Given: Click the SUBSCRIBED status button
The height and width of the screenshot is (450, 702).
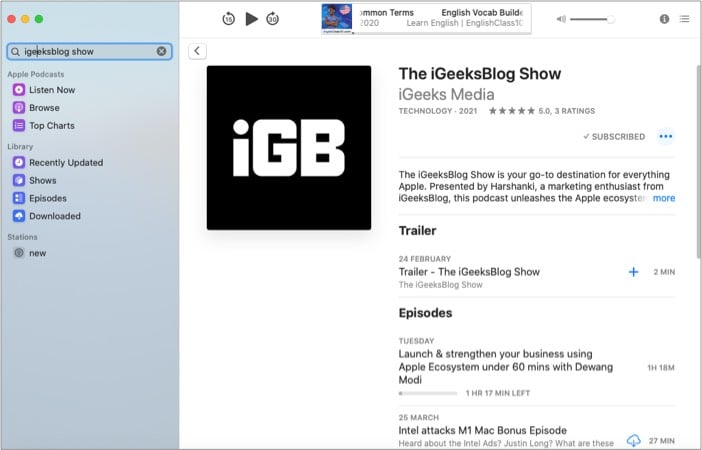Looking at the screenshot, I should click(x=614, y=137).
